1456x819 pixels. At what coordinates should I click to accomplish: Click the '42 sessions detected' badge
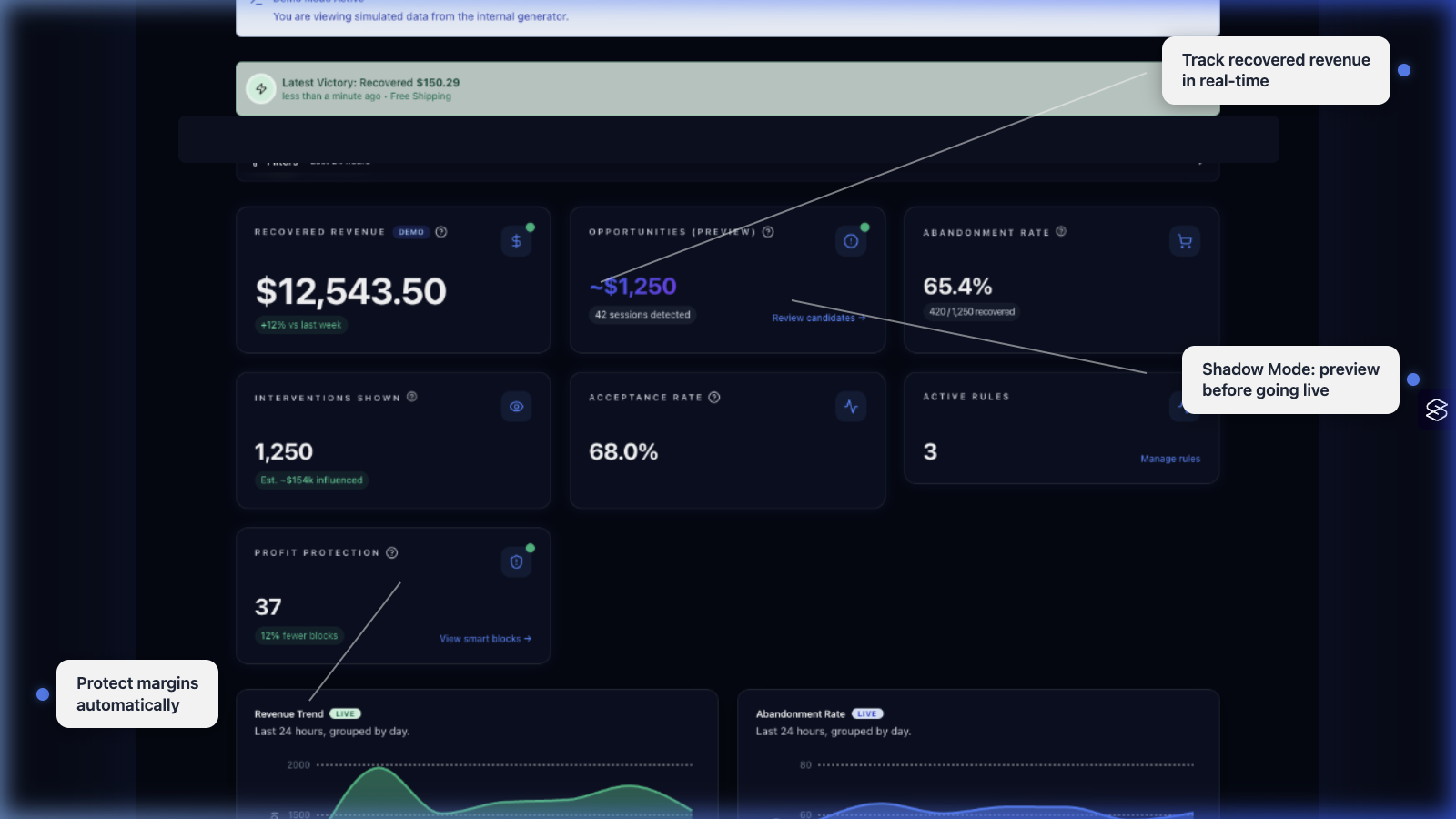642,315
